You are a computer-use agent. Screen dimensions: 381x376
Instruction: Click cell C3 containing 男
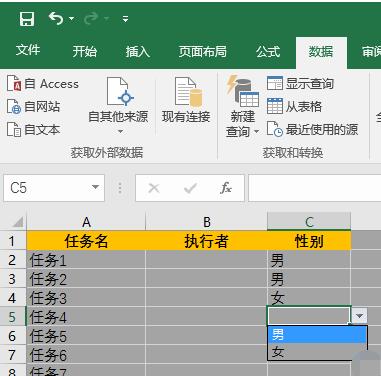309,279
